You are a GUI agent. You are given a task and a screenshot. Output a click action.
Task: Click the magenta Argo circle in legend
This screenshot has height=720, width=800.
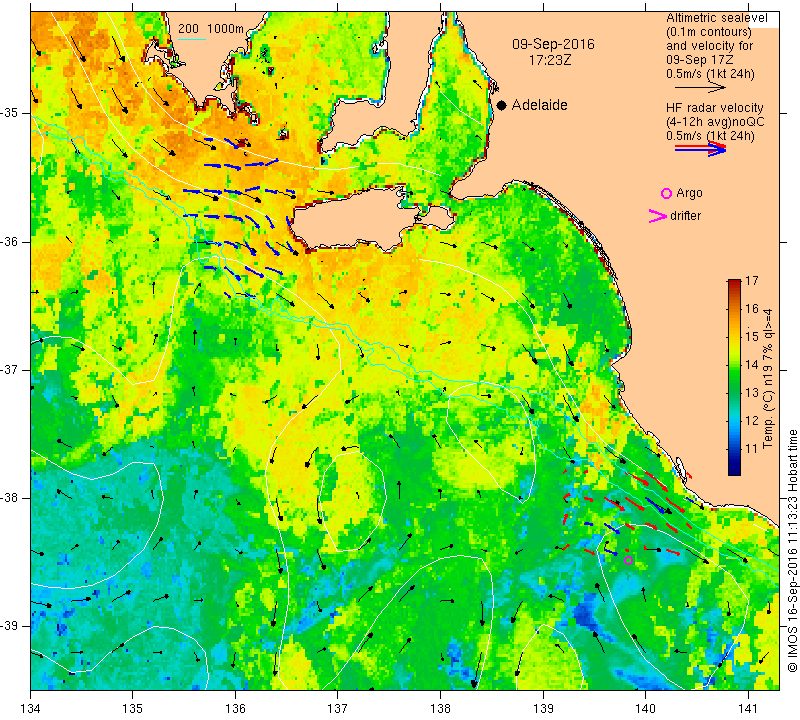[666, 193]
